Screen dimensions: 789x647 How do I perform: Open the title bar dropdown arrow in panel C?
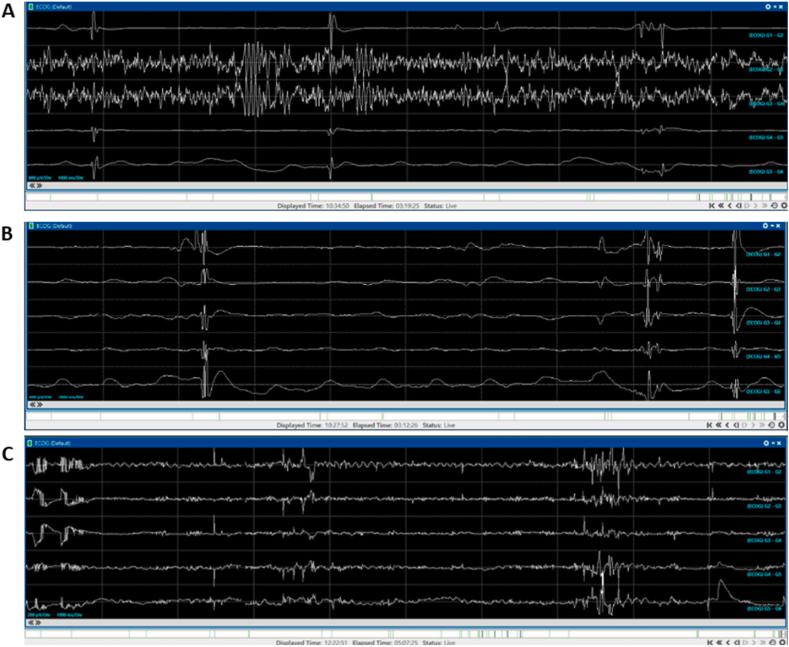(774, 441)
